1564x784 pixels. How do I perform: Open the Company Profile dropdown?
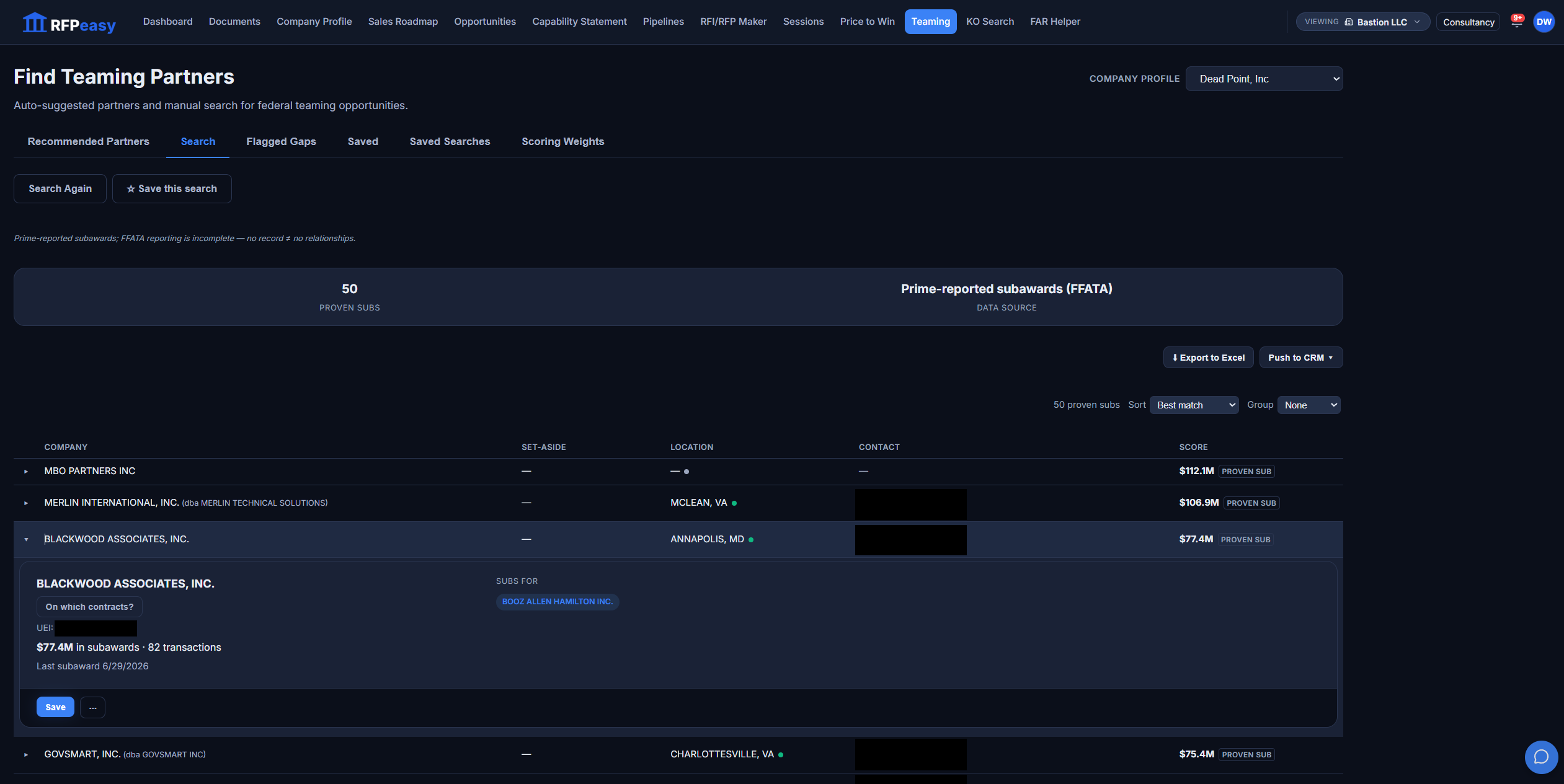[x=1264, y=79]
